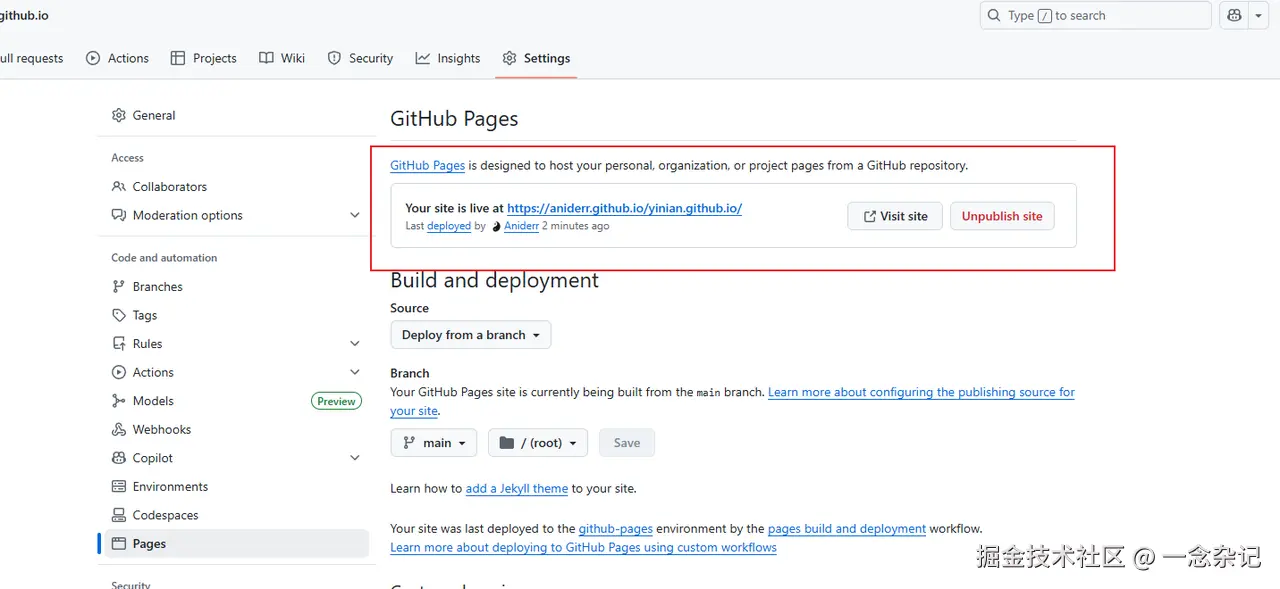Click the Branches git icon
Viewport: 1280px width, 589px height.
(x=119, y=286)
